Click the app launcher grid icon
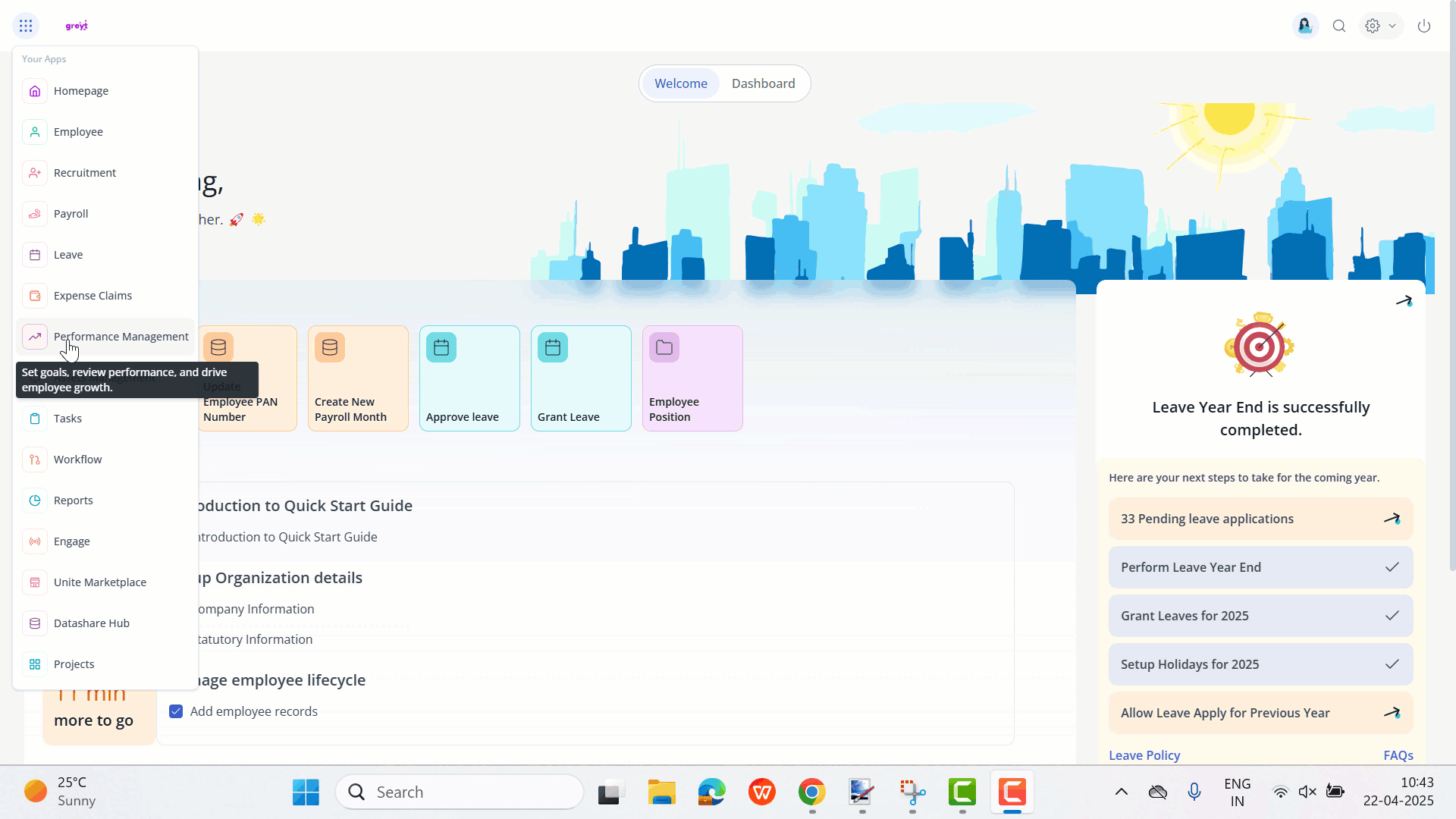 (x=26, y=26)
